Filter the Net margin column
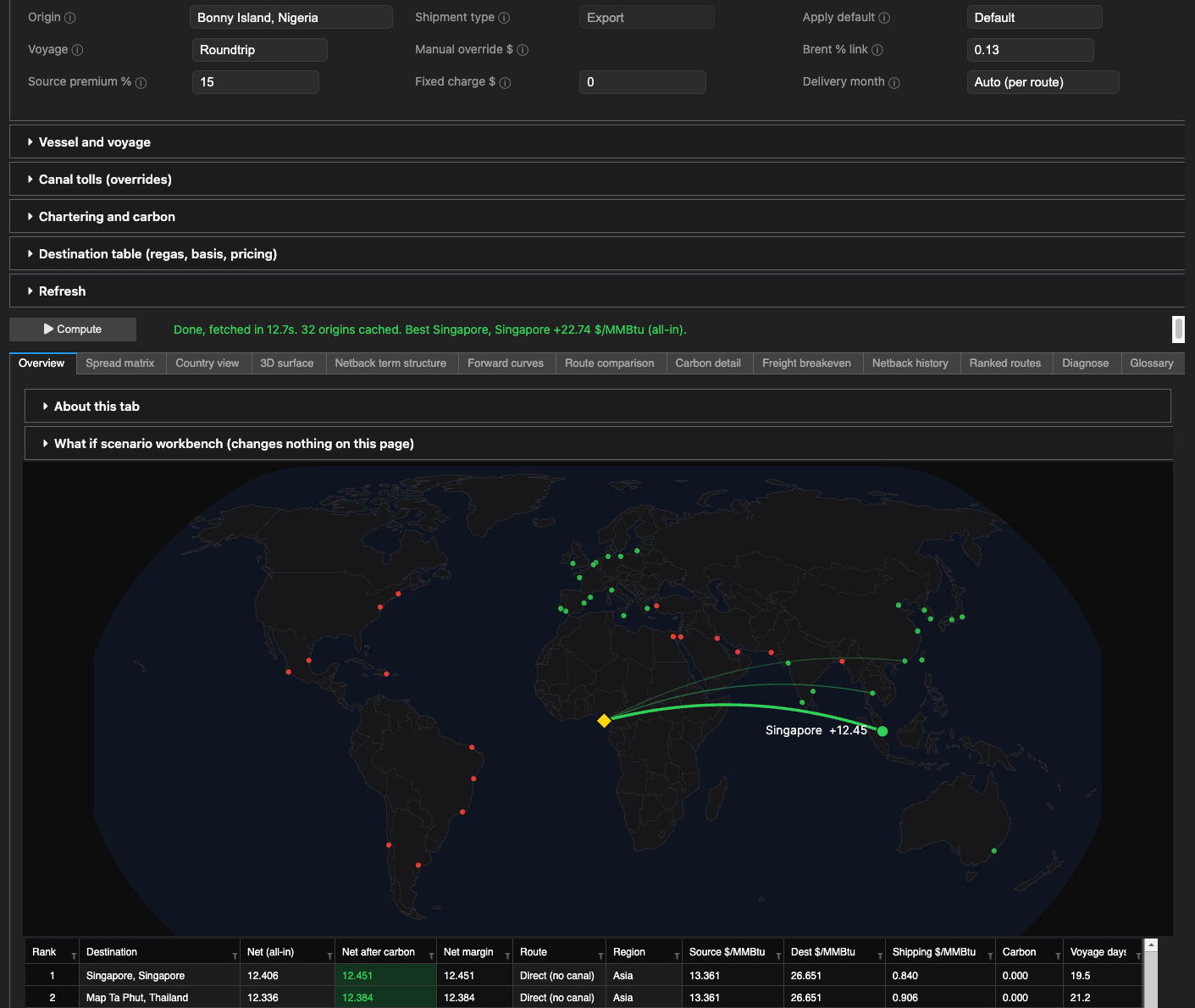 point(507,956)
